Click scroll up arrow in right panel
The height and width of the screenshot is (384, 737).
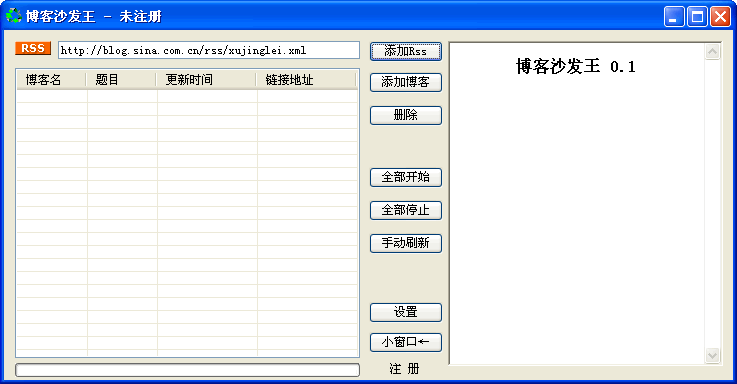coord(713,51)
